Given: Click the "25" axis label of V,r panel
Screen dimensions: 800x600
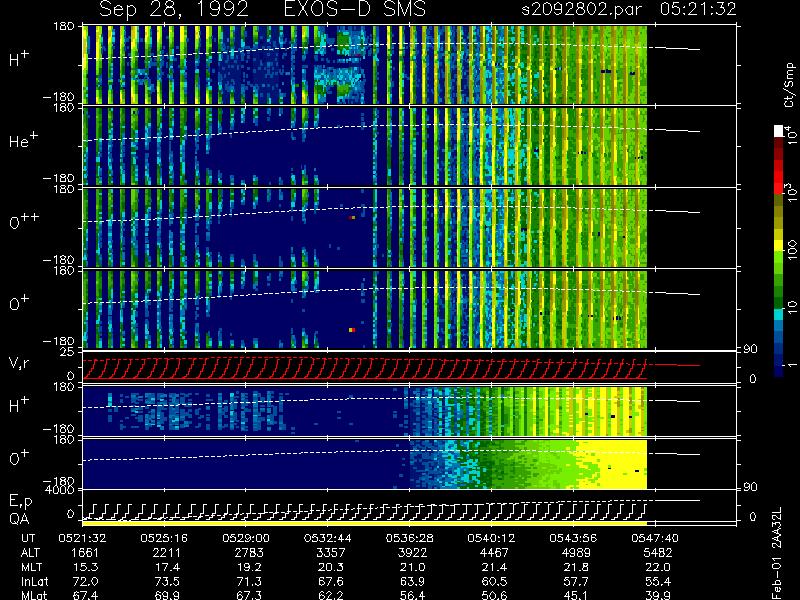Looking at the screenshot, I should [68, 352].
